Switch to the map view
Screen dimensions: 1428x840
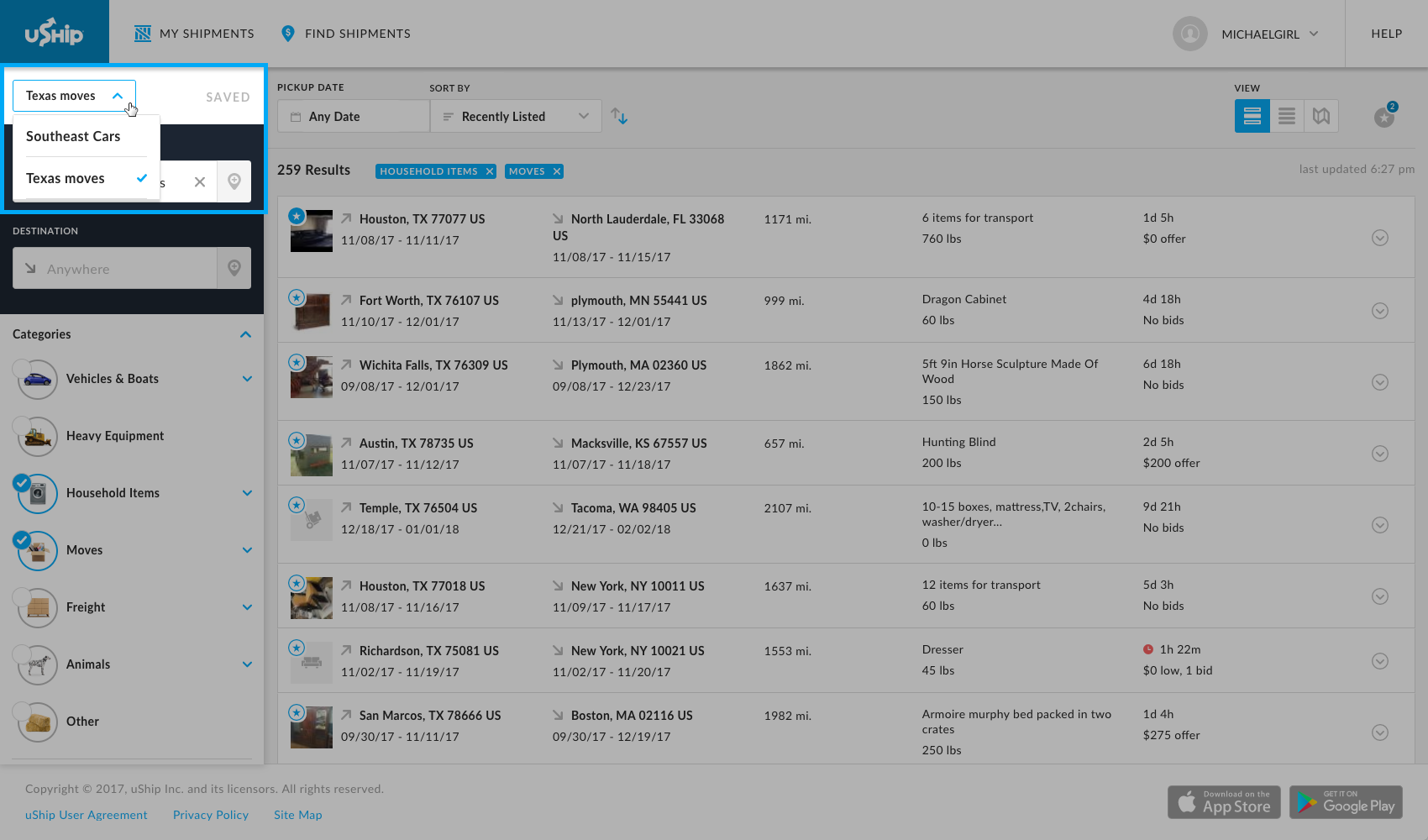(1320, 116)
